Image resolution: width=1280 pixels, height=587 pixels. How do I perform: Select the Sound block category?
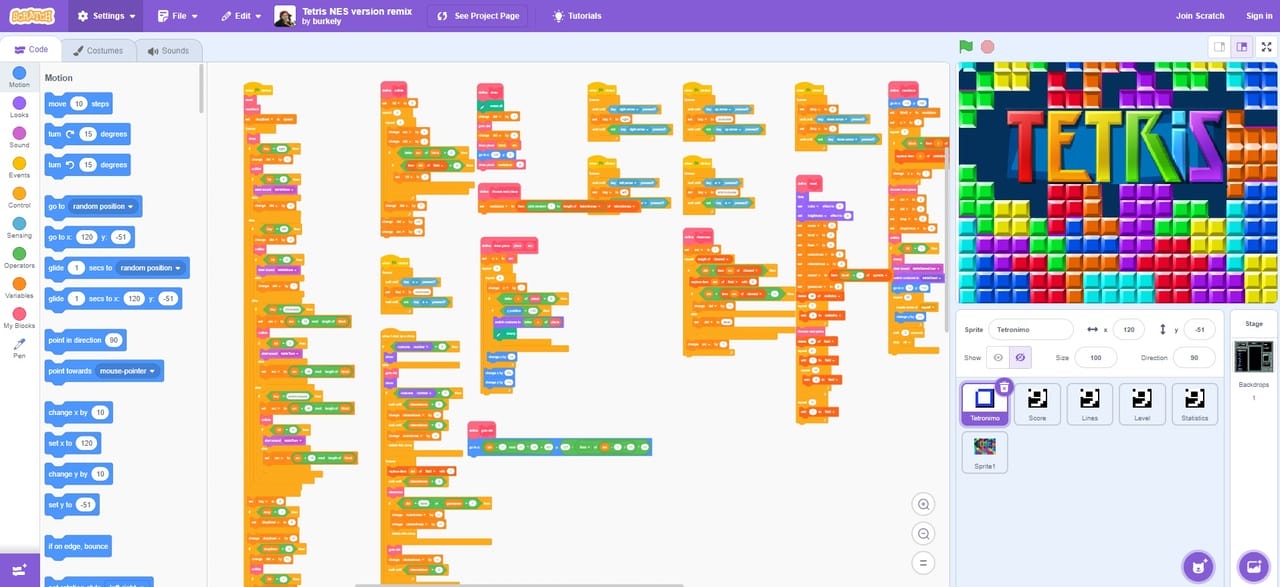[x=19, y=137]
